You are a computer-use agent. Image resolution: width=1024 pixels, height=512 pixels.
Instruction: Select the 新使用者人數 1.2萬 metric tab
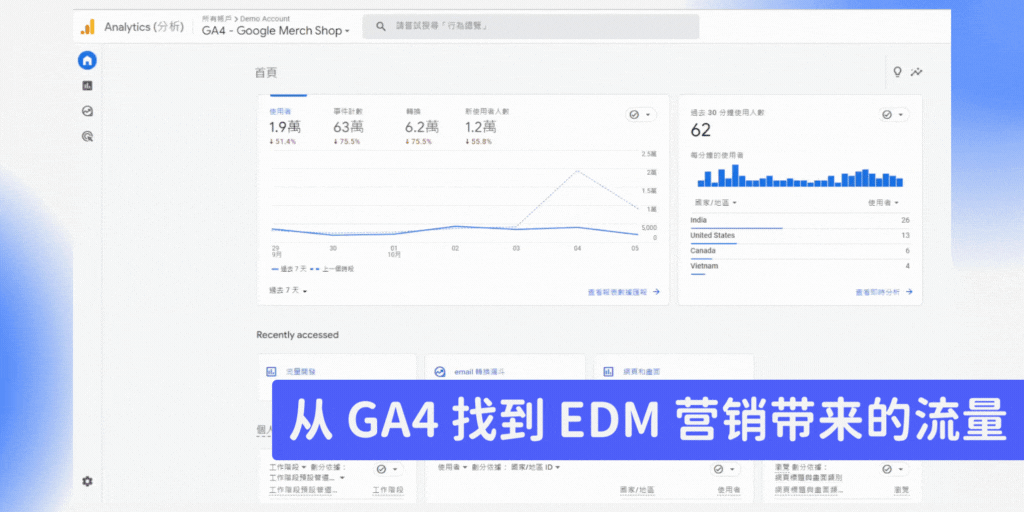pyautogui.click(x=487, y=126)
